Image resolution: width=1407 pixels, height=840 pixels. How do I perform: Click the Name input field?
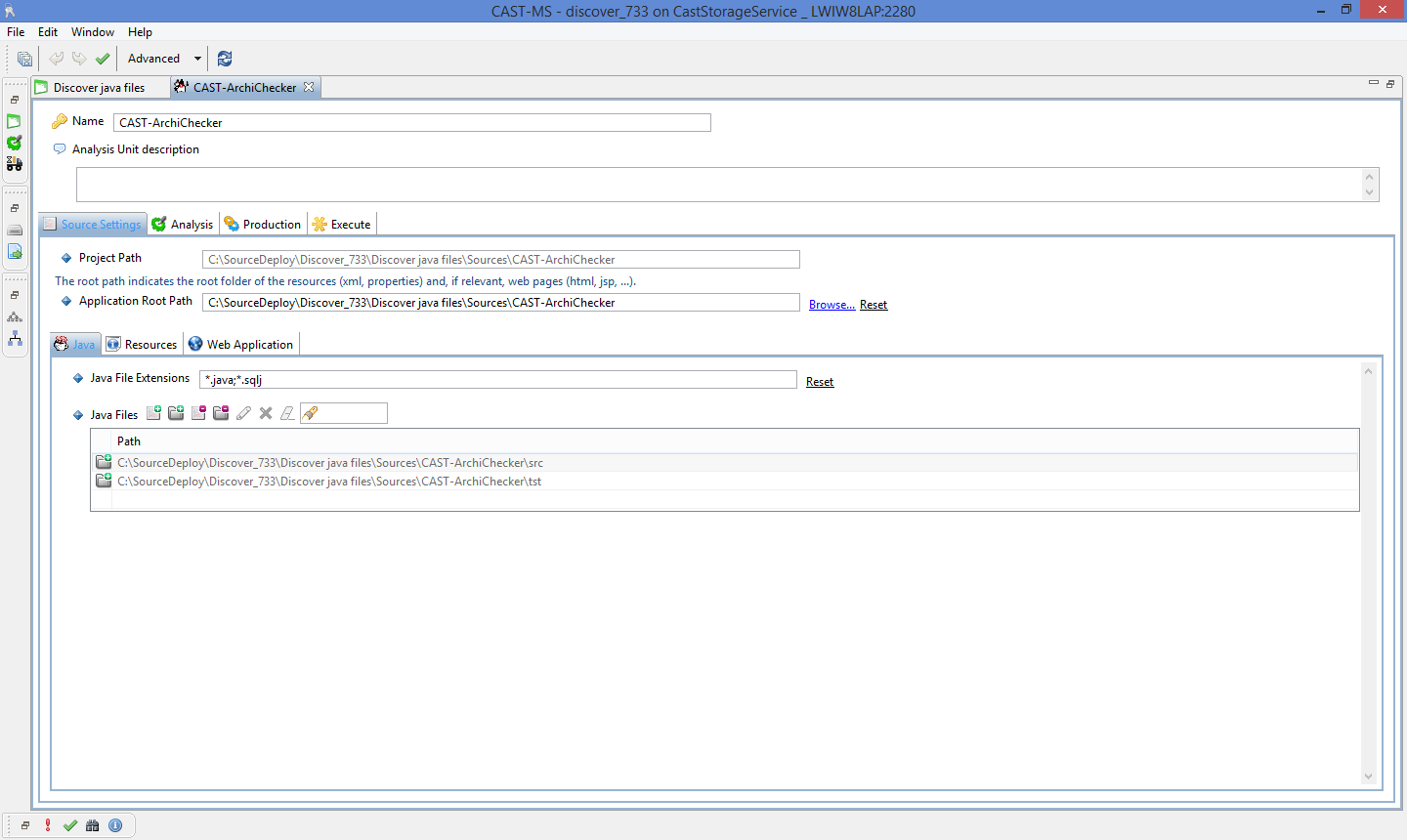(411, 123)
